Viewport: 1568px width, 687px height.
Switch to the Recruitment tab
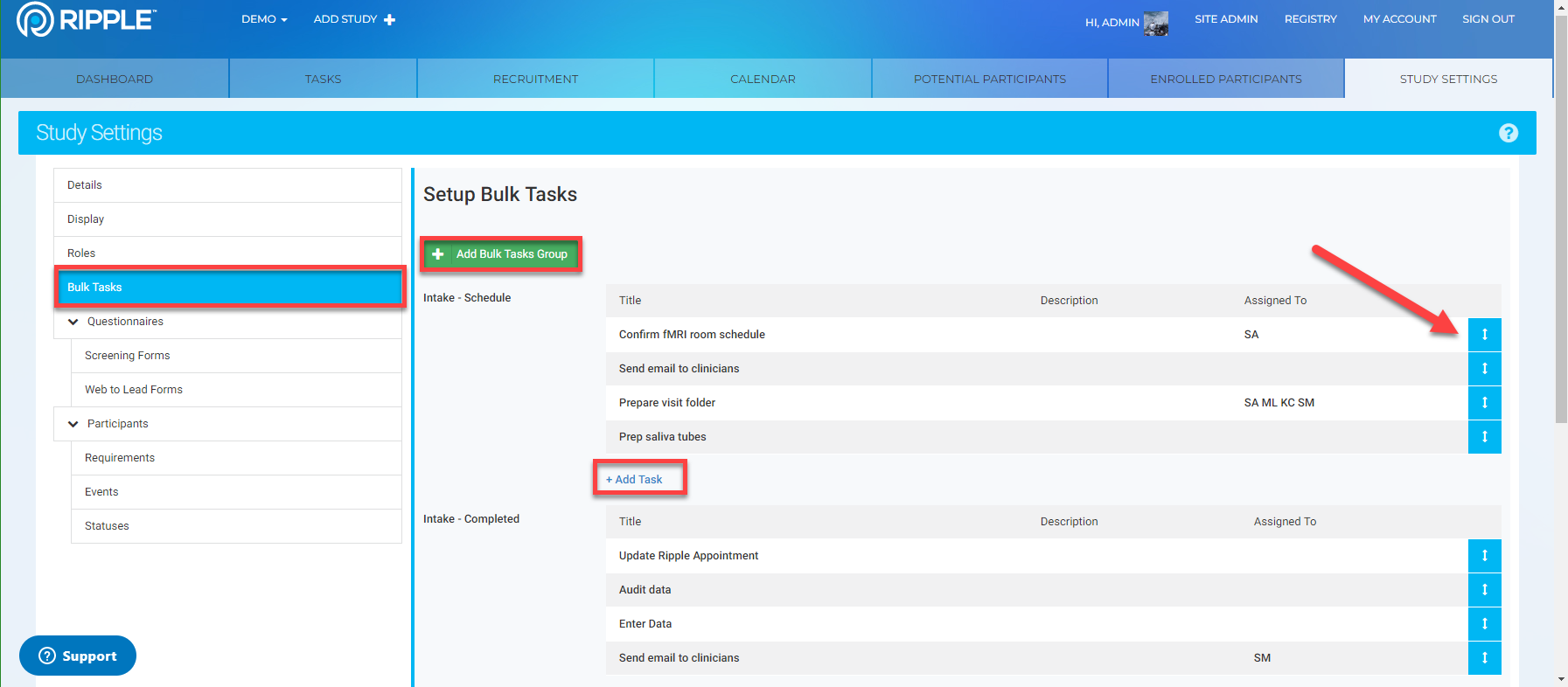535,79
